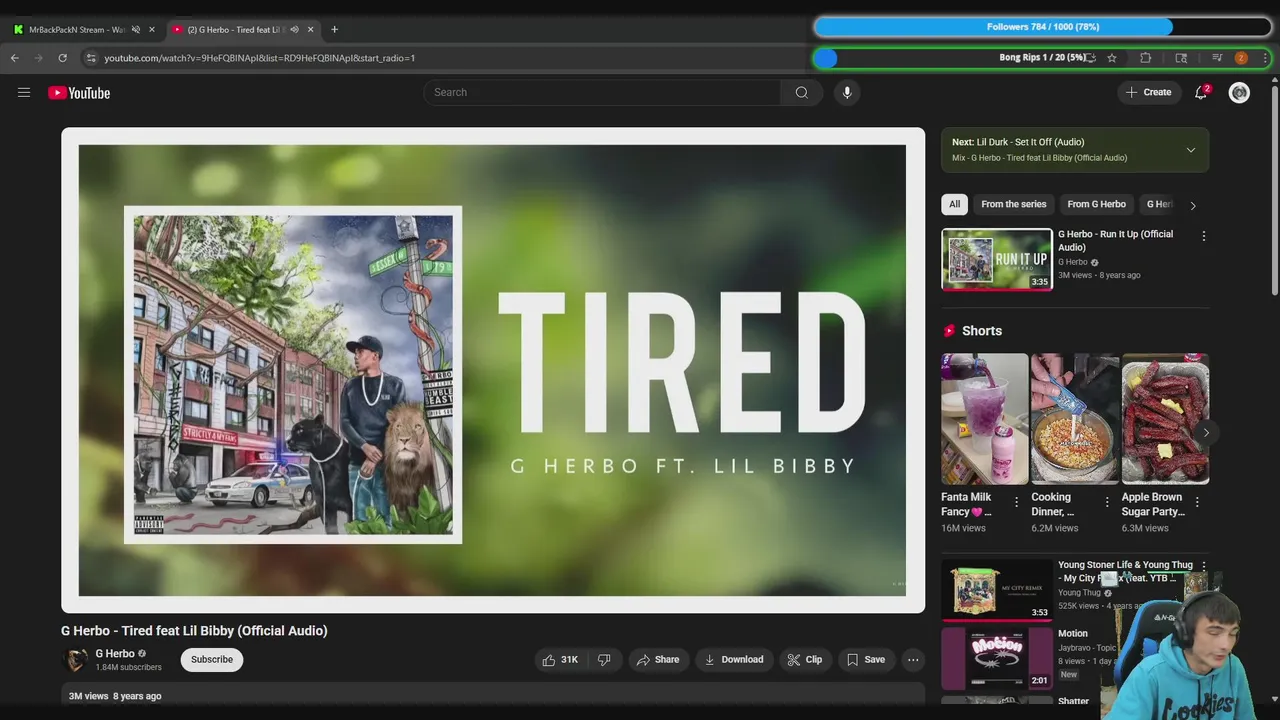Open the browser extensions puzzle icon
Viewport: 1280px width, 720px height.
[1146, 58]
